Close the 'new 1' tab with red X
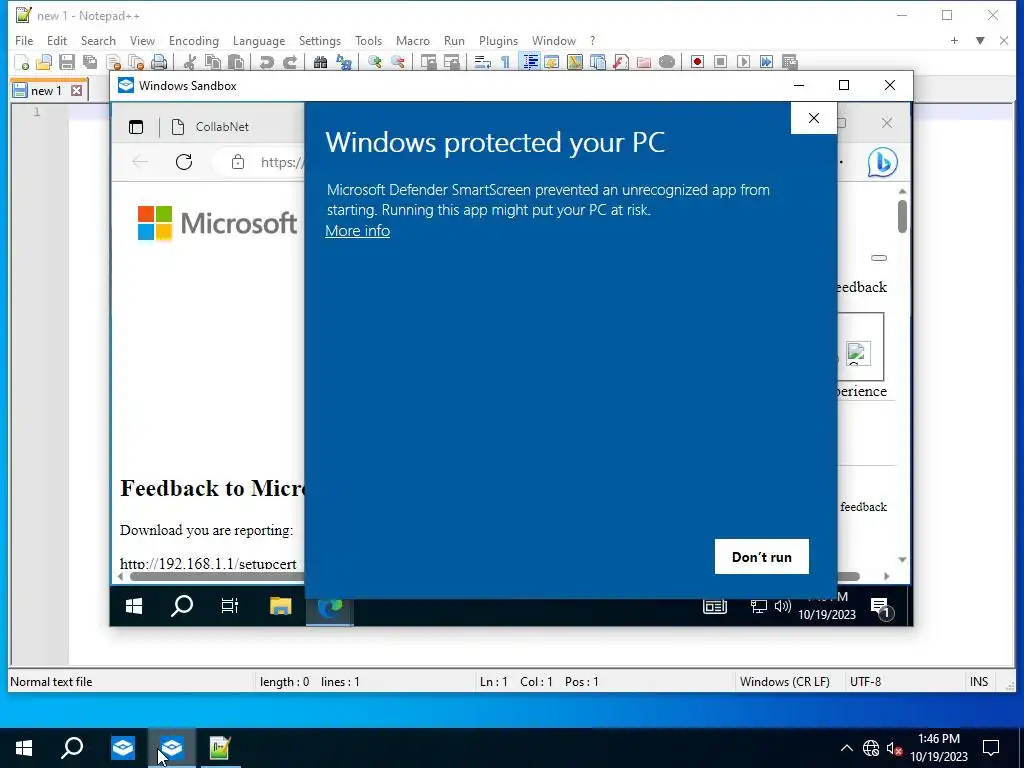The height and width of the screenshot is (768, 1024). (77, 90)
